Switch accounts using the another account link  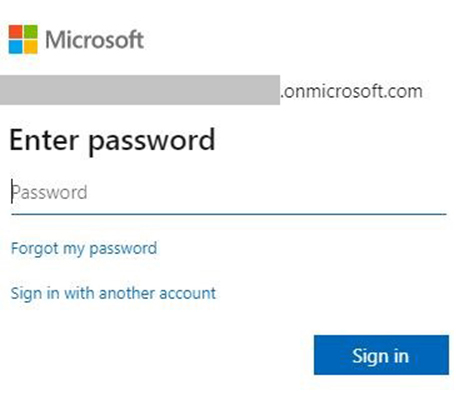tap(113, 294)
